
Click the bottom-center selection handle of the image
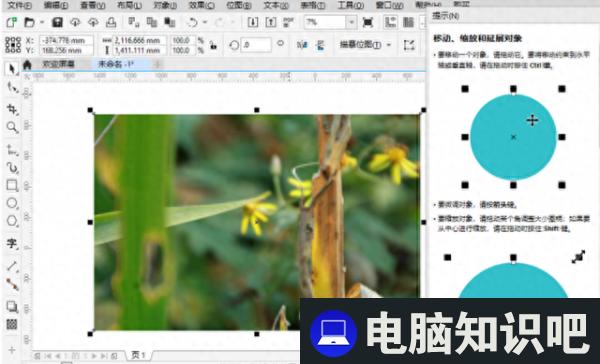pos(257,334)
